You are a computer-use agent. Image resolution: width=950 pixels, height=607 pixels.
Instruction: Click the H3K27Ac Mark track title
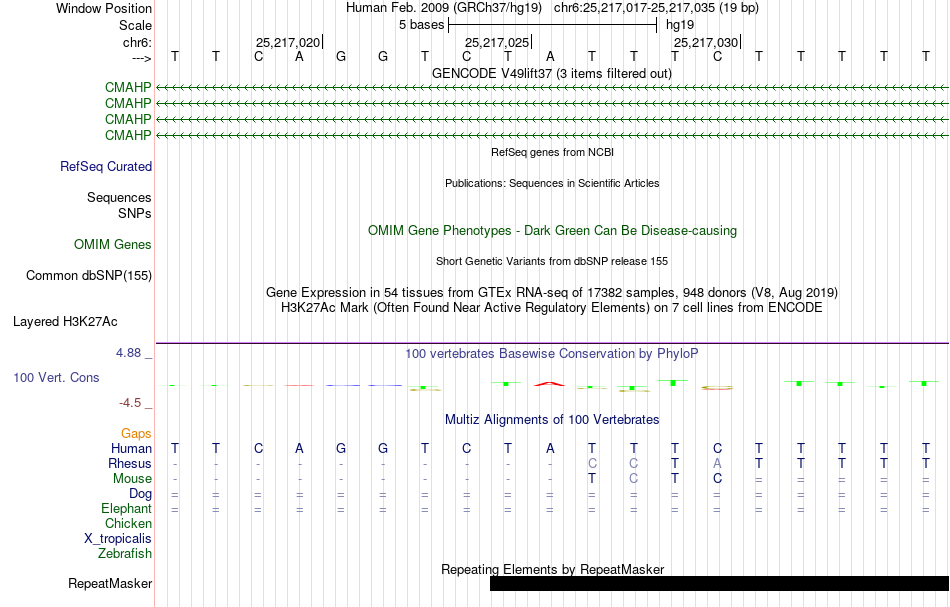(x=552, y=308)
